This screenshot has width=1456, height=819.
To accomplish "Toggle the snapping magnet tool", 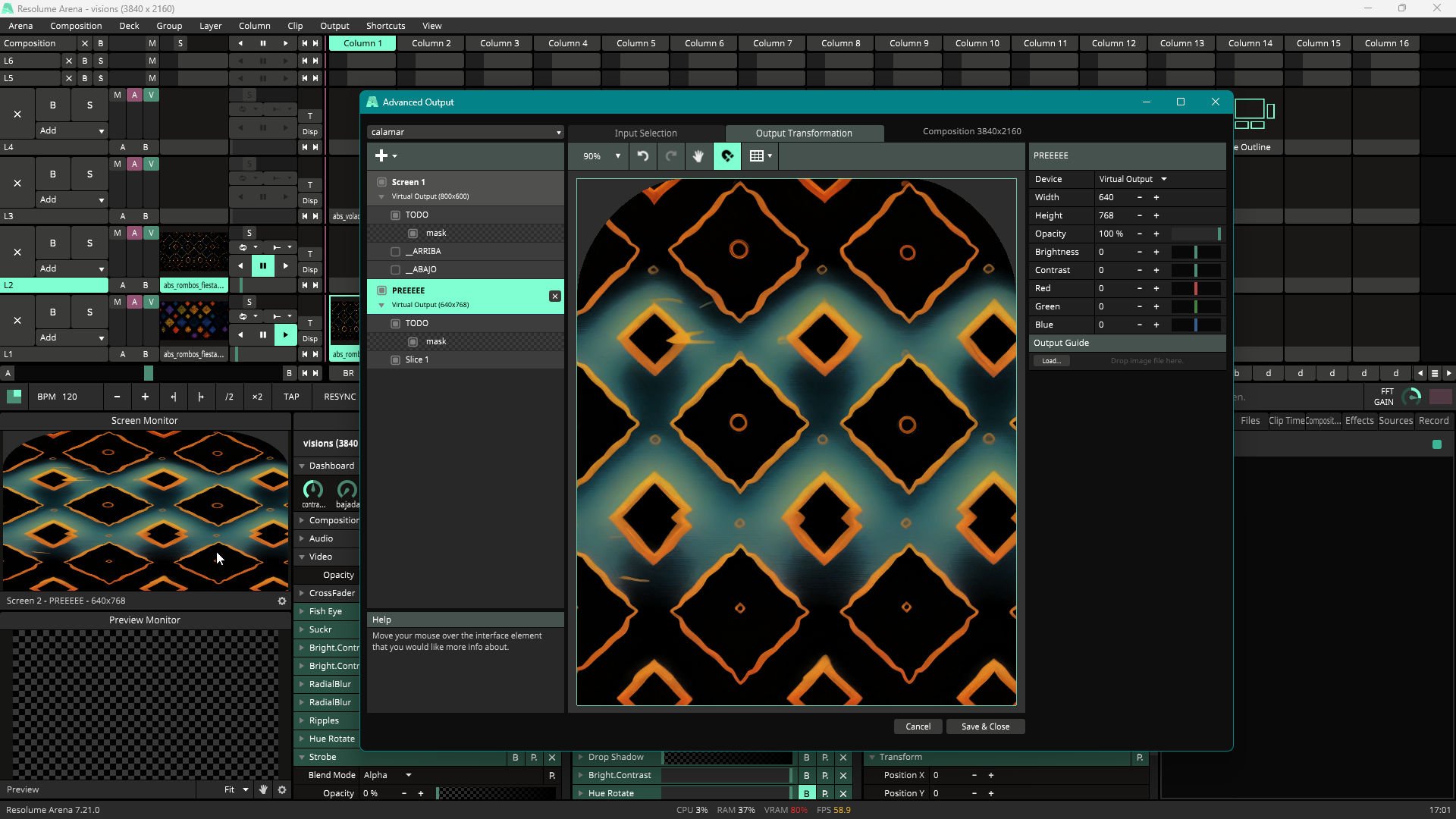I will point(726,156).
